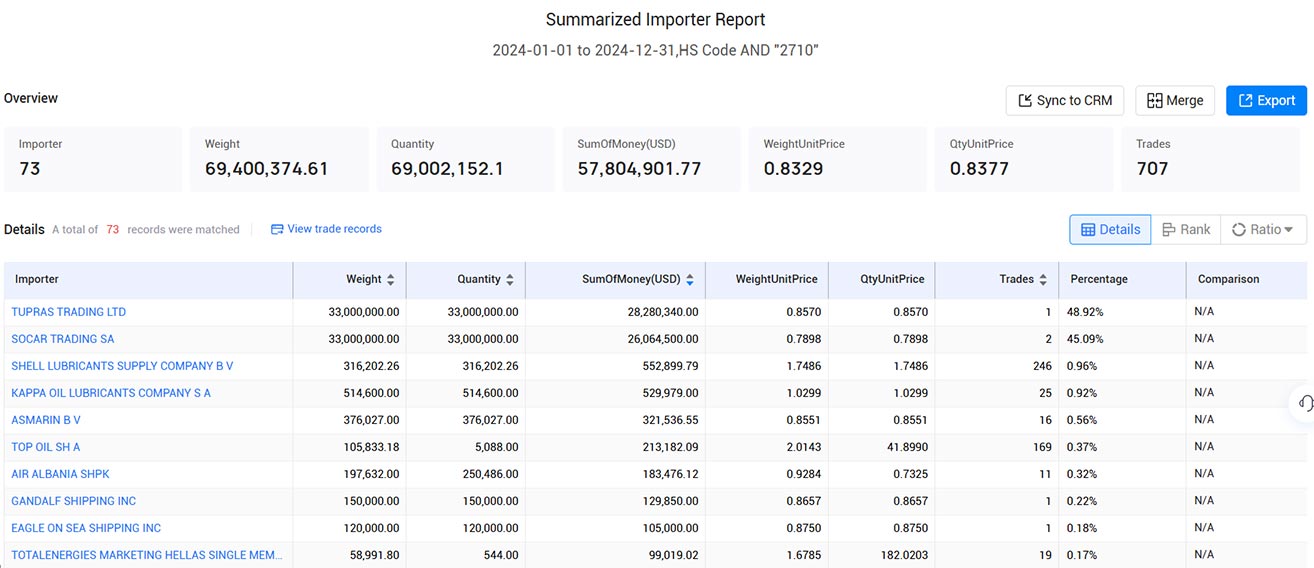This screenshot has height=568, width=1314.
Task: Click the Weight column sort icon
Action: (x=390, y=280)
